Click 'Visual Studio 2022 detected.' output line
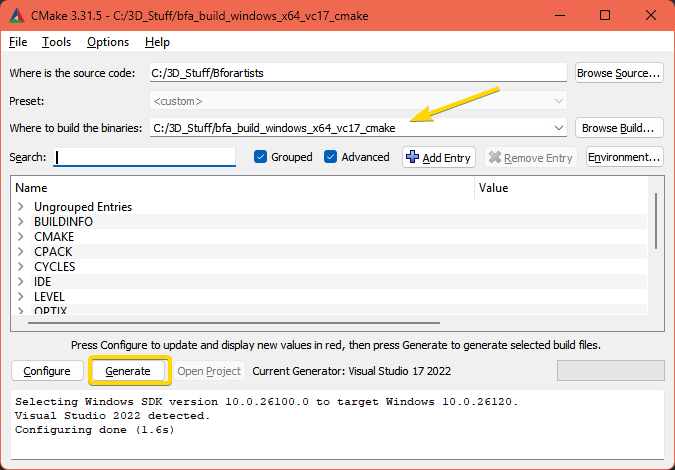The height and width of the screenshot is (470, 675). pyautogui.click(x=112, y=416)
